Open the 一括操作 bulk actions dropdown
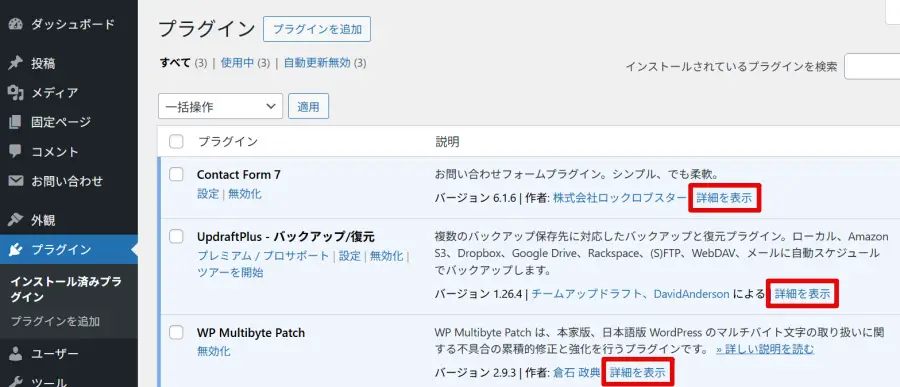Screen dimensions: 900x387 [x=220, y=106]
